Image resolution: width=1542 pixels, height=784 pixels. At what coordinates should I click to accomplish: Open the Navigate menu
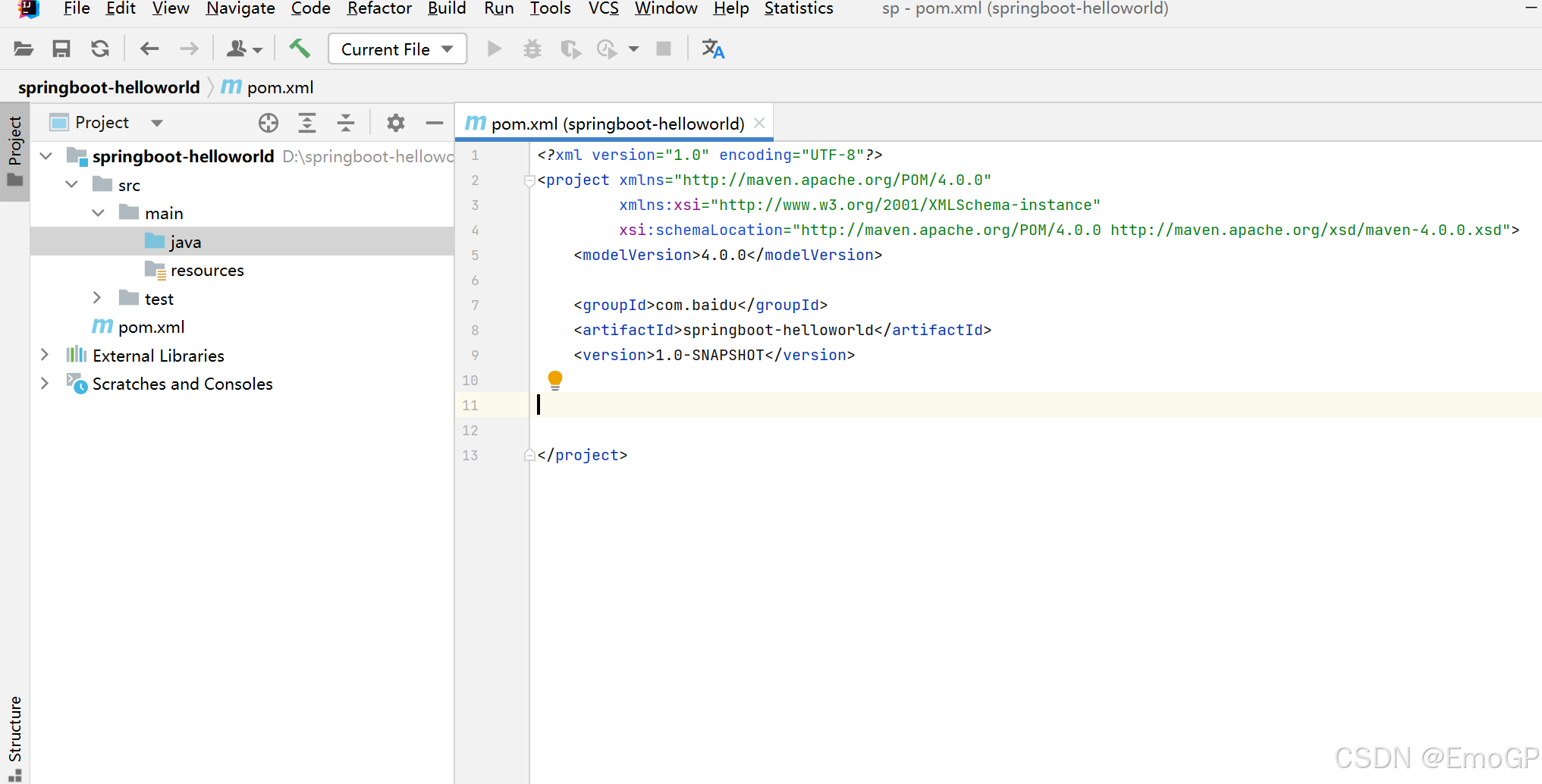240,8
